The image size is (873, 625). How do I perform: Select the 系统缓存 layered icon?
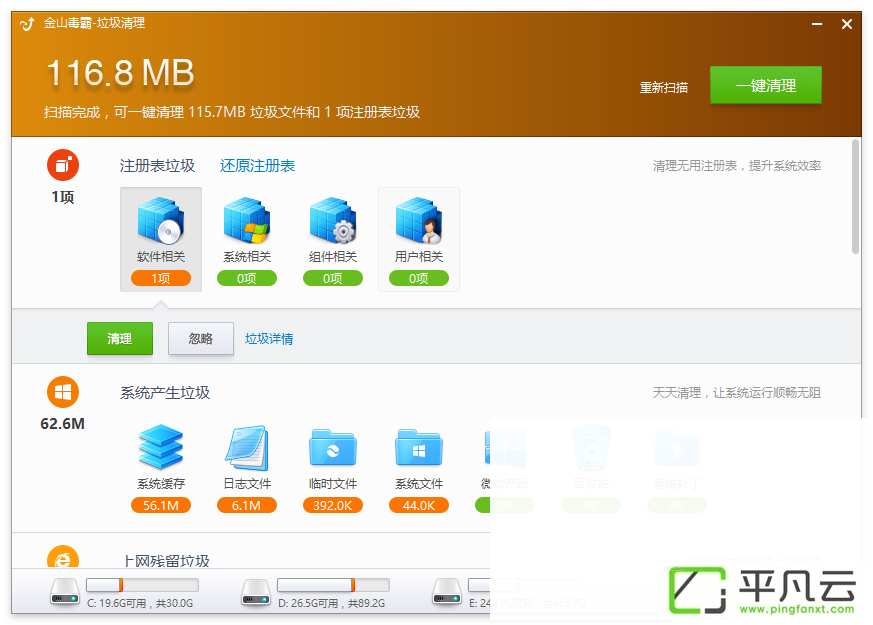click(x=161, y=447)
